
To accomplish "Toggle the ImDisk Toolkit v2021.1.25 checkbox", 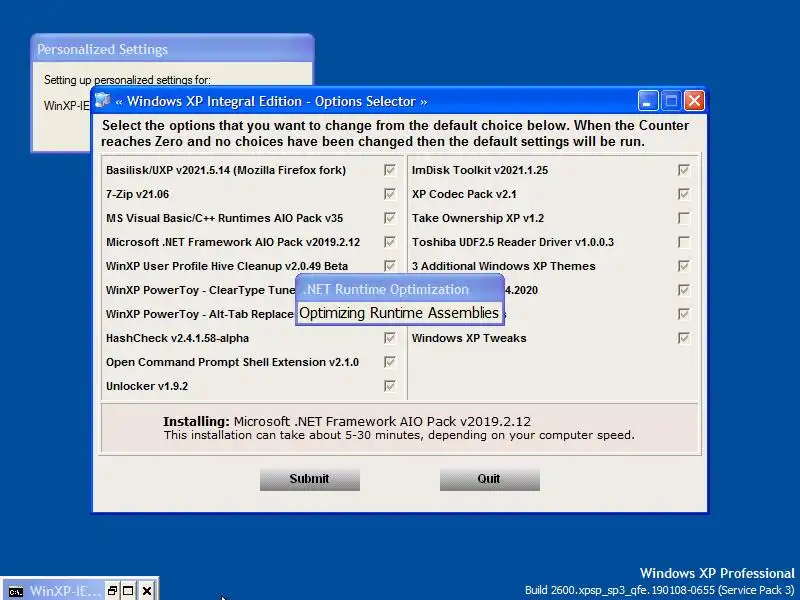I will 684,170.
